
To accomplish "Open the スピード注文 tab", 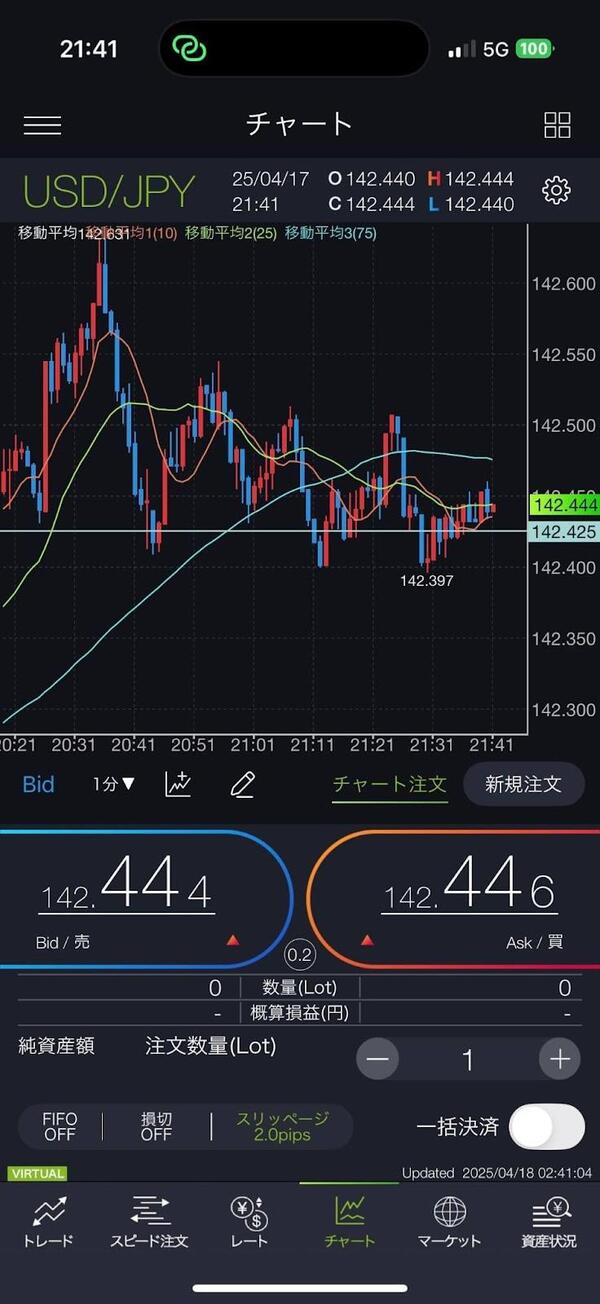I will pyautogui.click(x=149, y=1222).
